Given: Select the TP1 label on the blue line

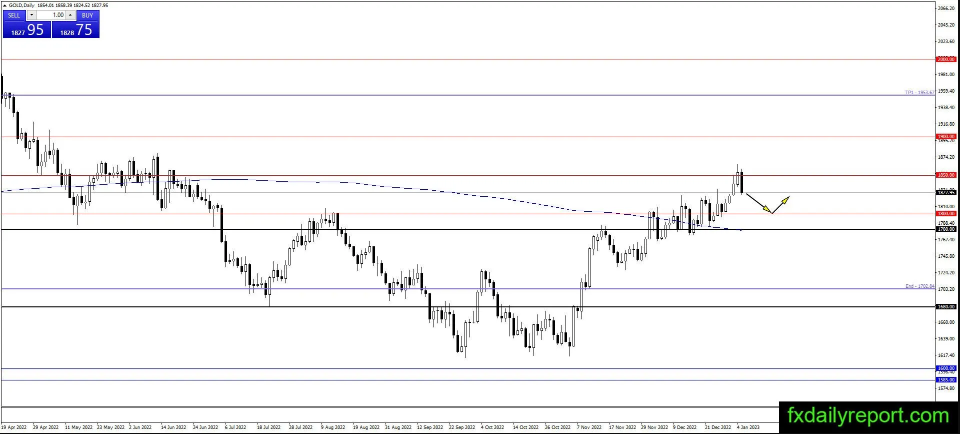Looking at the screenshot, I should 918,93.
